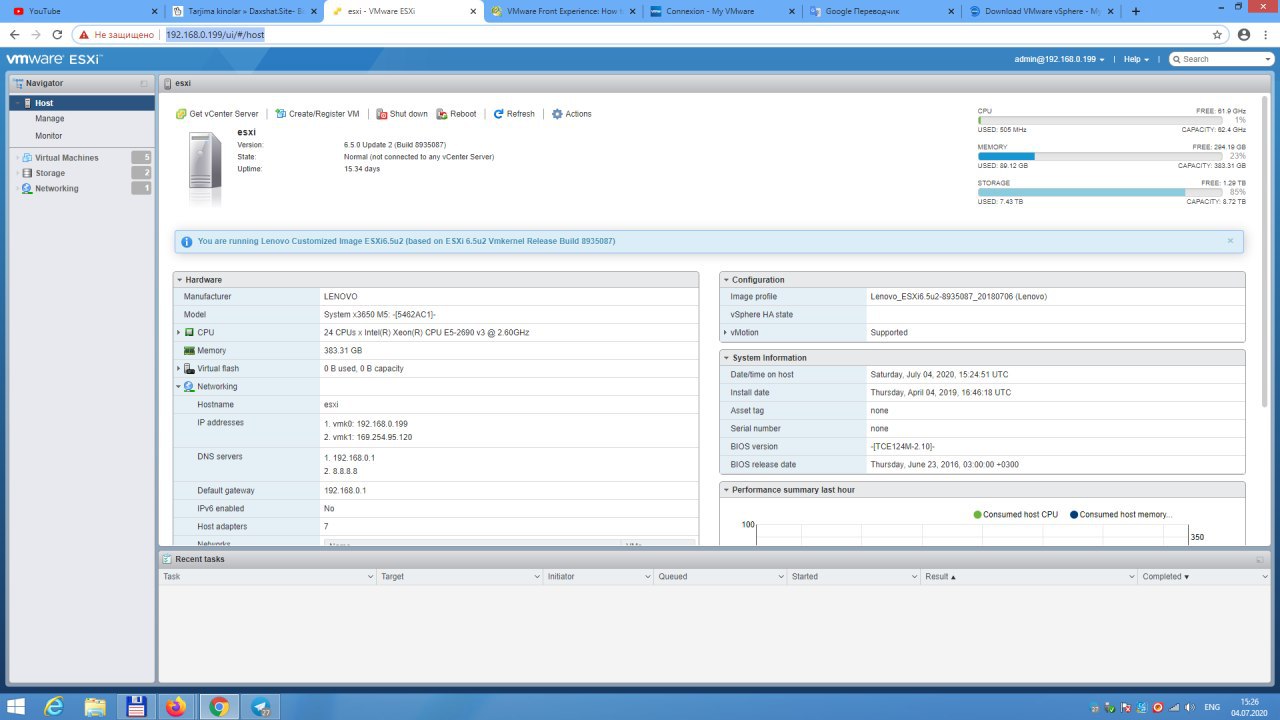Open Monitor under Host

click(48, 136)
